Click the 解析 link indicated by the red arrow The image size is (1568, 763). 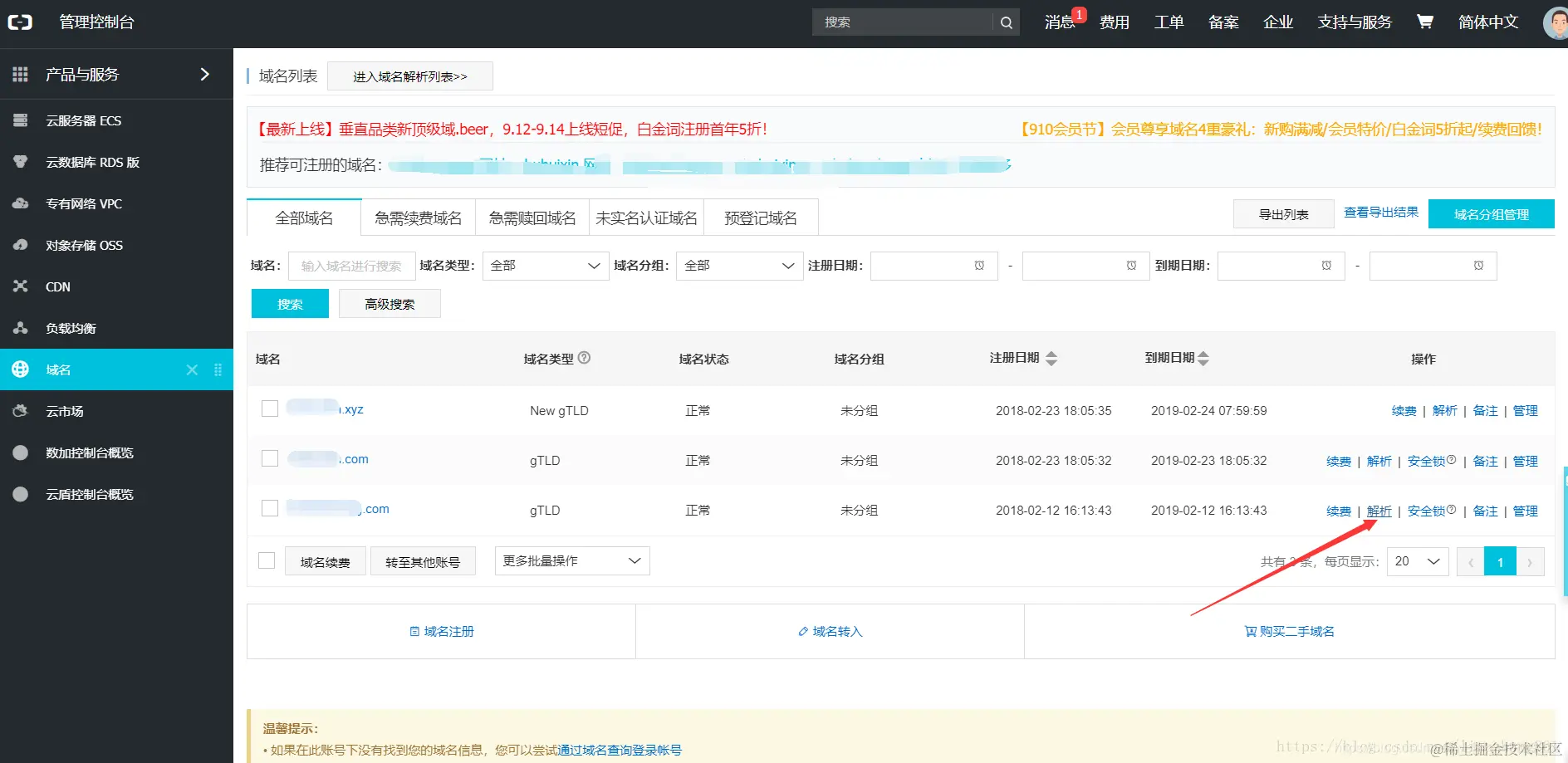coord(1379,511)
